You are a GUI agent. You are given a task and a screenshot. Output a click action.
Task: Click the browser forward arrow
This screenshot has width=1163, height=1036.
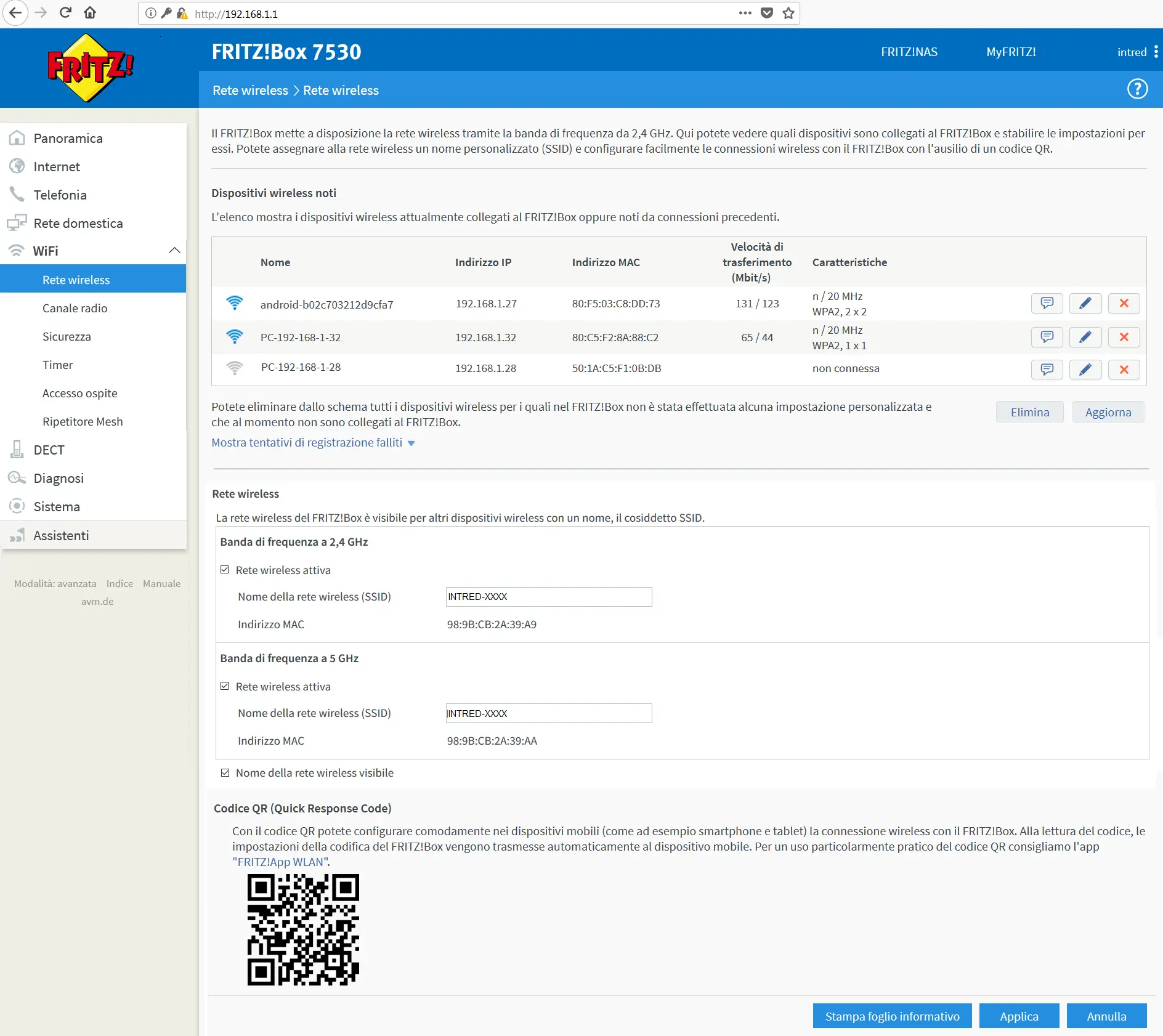[41, 13]
